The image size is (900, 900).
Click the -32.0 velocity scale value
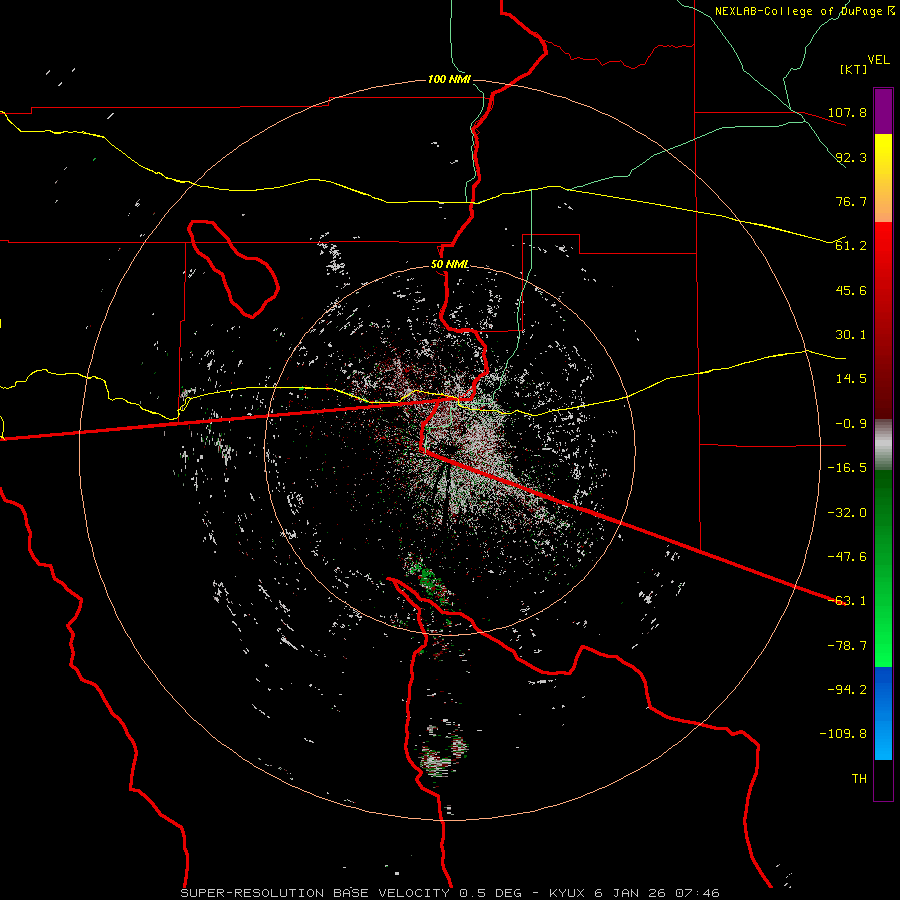(847, 513)
